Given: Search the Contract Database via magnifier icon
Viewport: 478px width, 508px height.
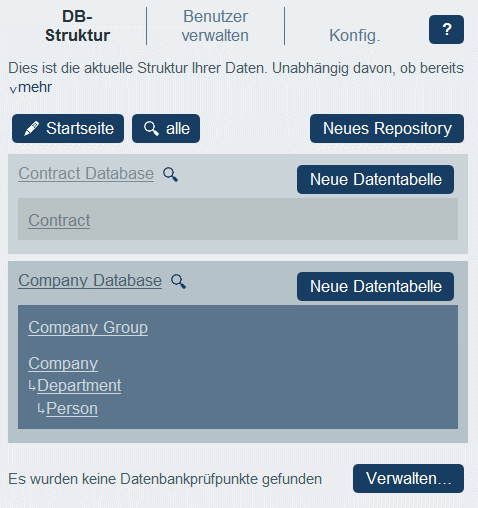Looking at the screenshot, I should pos(170,174).
